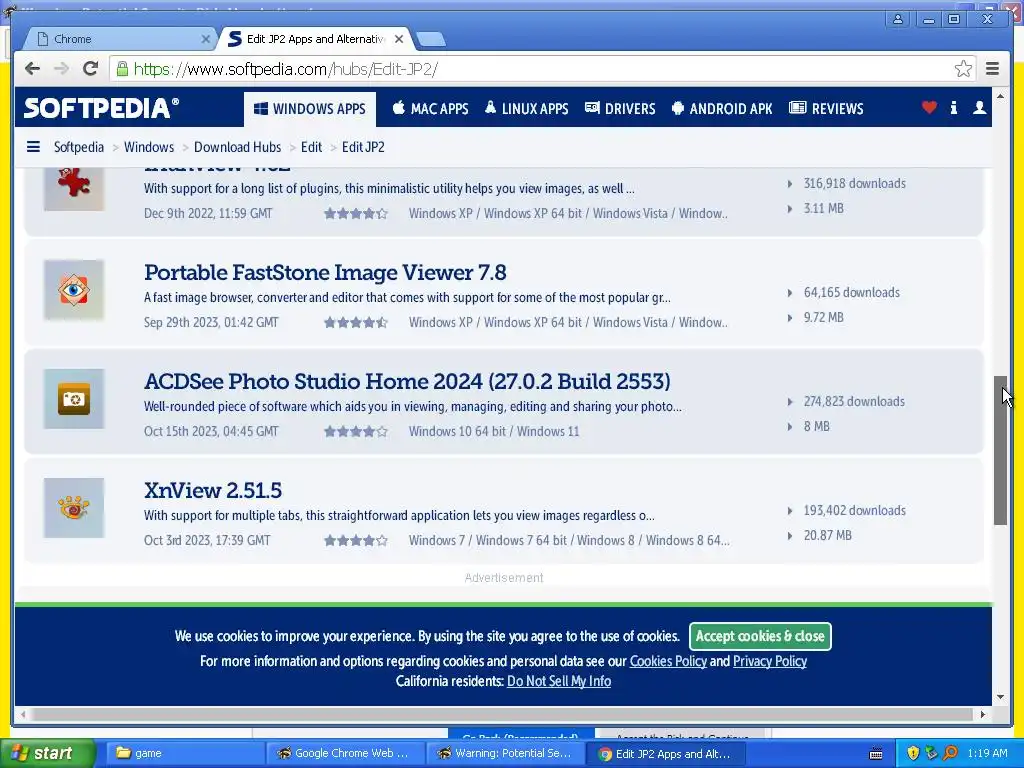Click the Edit breadcrumb link
Viewport: 1024px width, 768px height.
312,147
